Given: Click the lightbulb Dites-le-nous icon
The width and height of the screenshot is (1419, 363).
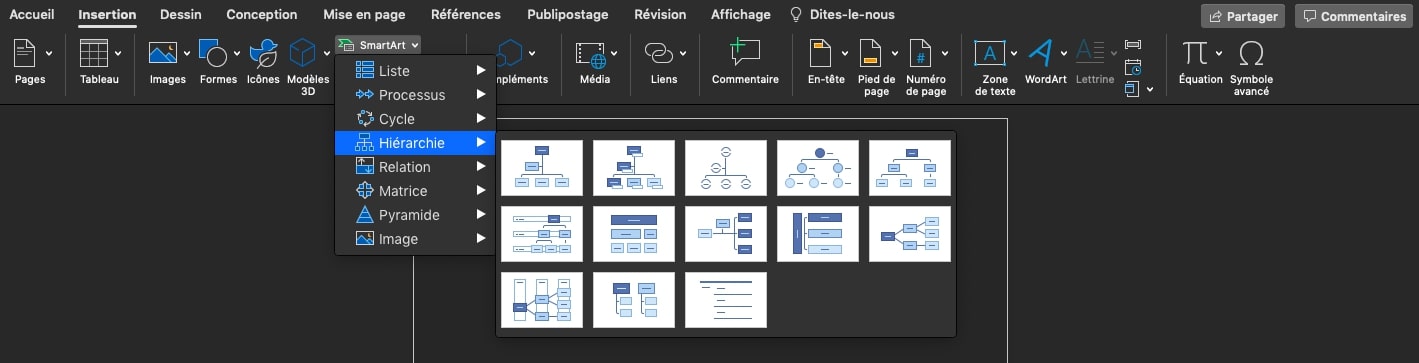Looking at the screenshot, I should point(796,15).
